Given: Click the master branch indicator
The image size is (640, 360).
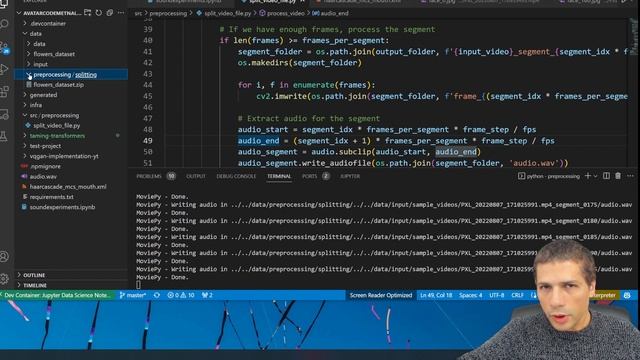Looking at the screenshot, I should pos(133,295).
